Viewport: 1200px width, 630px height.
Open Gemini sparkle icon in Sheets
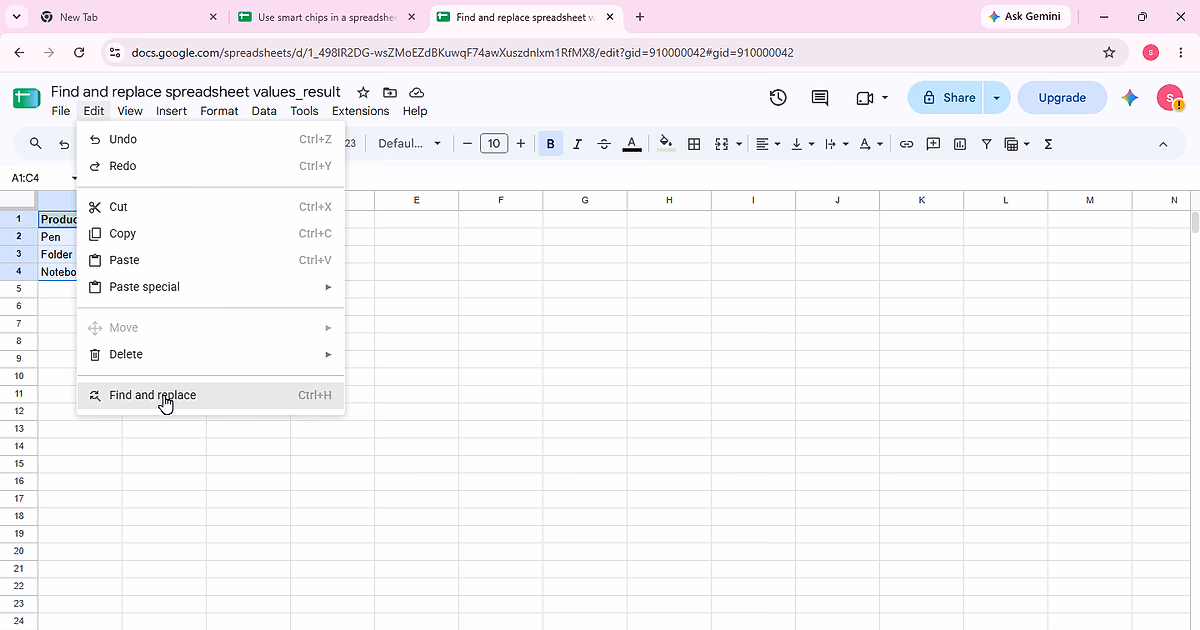coord(1130,98)
